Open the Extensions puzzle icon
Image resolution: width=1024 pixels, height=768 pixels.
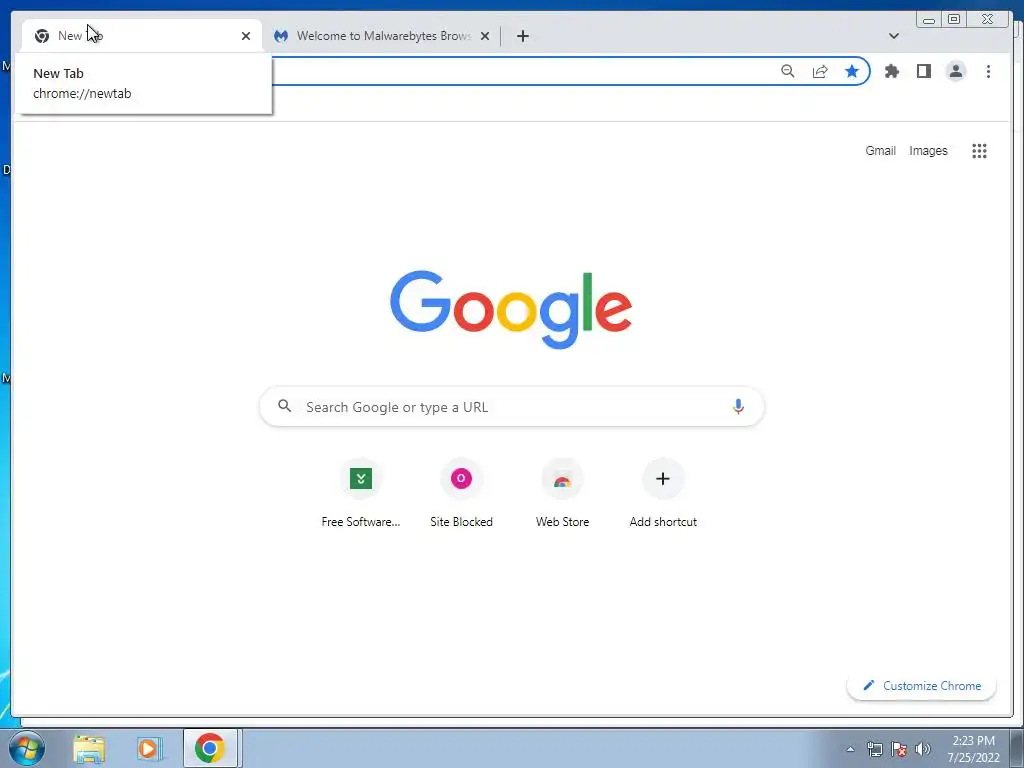(891, 71)
